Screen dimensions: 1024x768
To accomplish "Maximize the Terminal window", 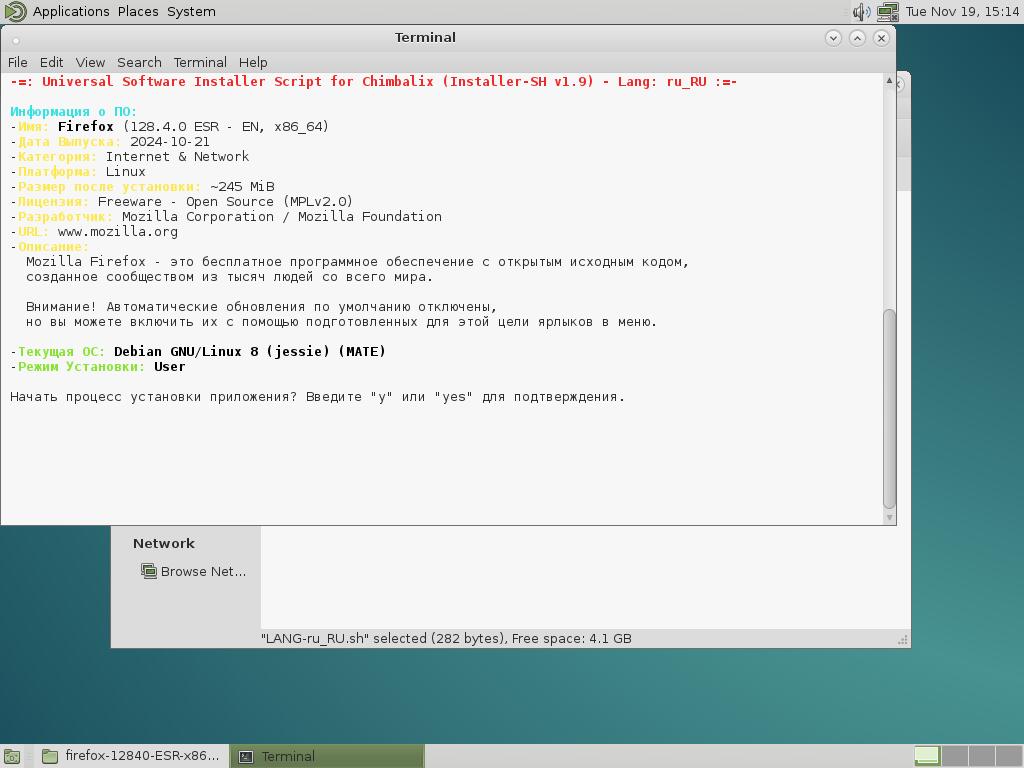I will 857,38.
